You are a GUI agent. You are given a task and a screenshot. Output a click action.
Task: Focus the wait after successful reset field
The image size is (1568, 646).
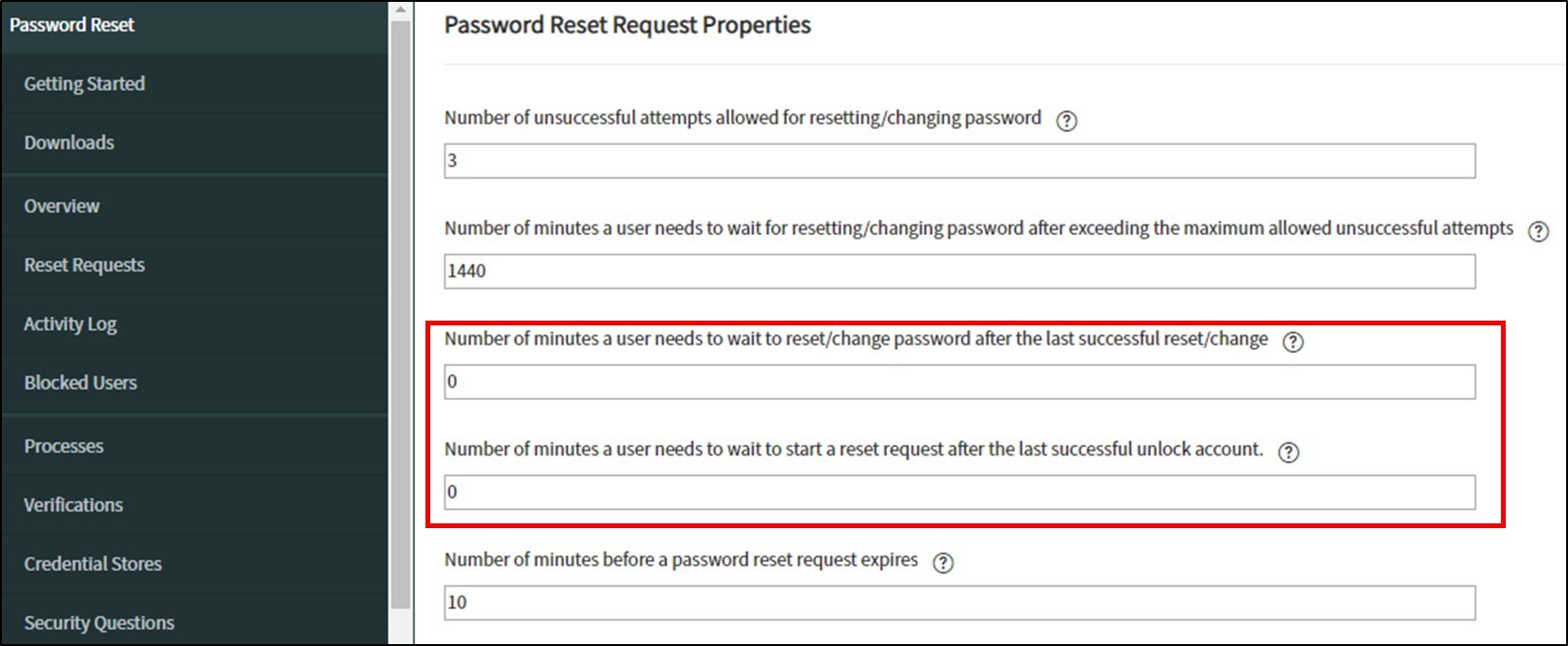pos(959,382)
